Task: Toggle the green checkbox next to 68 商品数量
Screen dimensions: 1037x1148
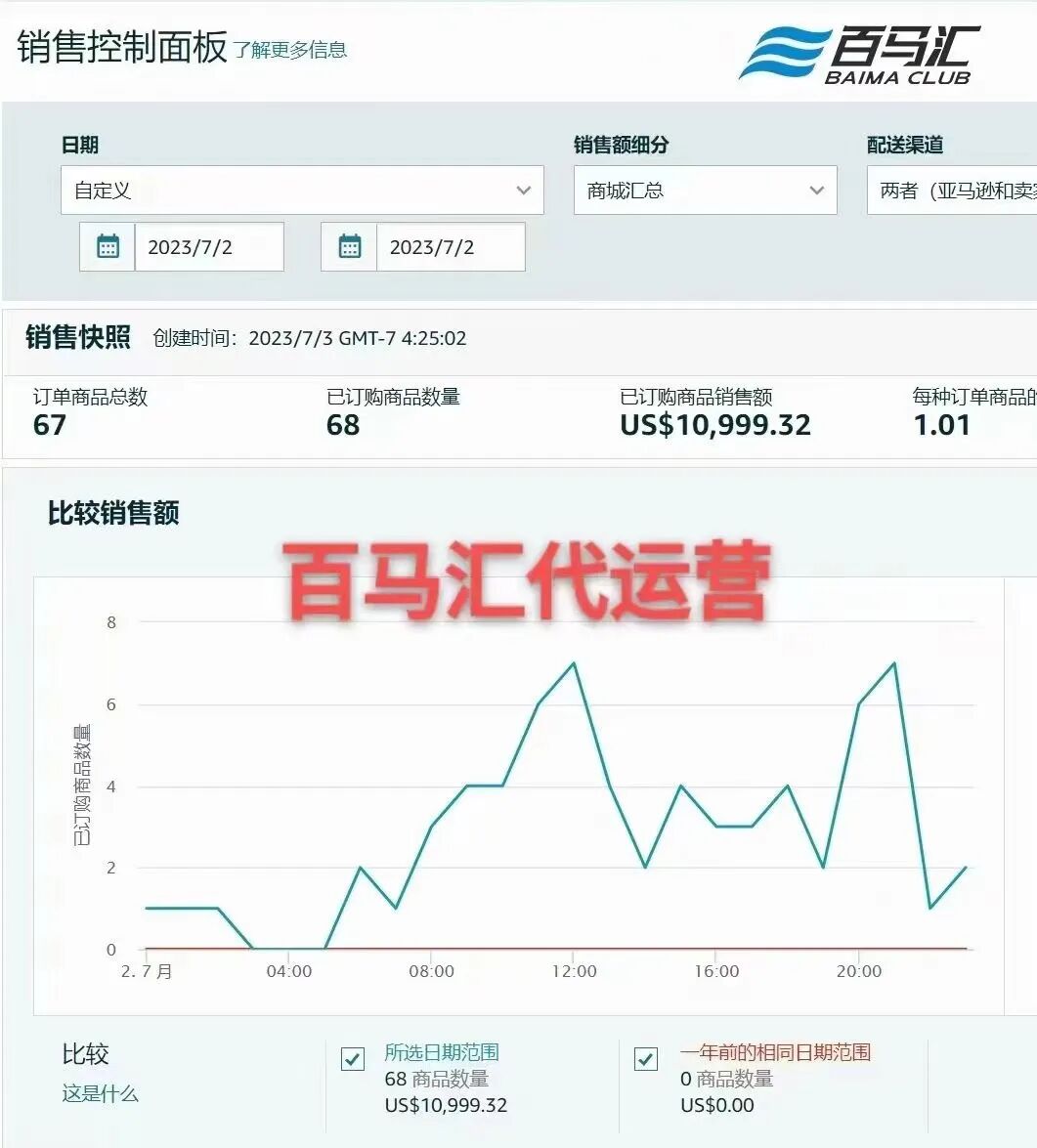Action: 353,1059
